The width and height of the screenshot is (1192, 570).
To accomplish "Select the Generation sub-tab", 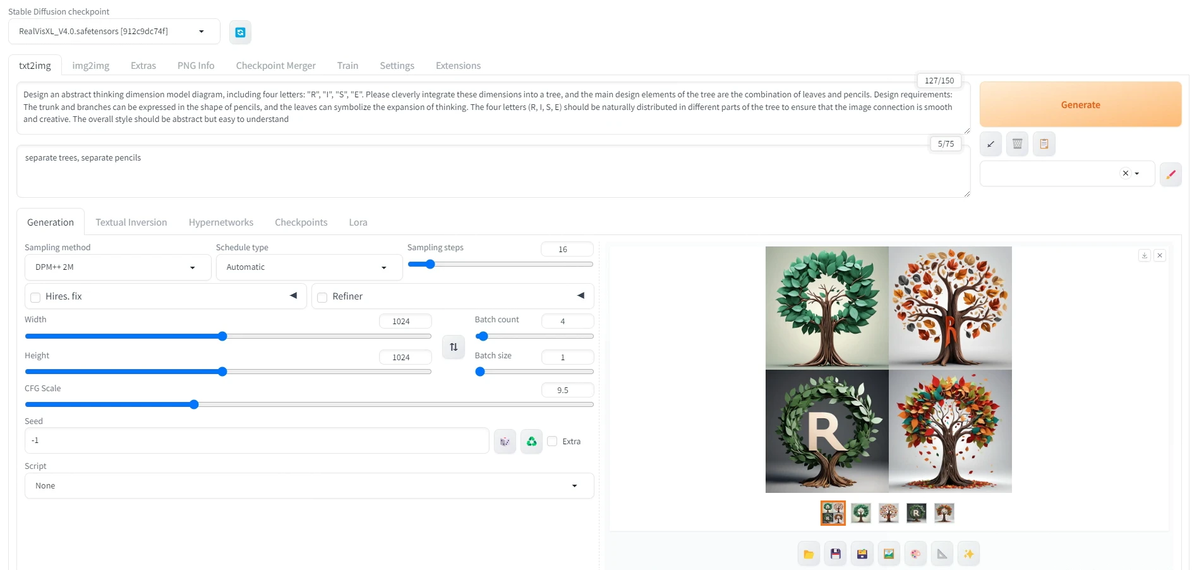I will (x=50, y=222).
